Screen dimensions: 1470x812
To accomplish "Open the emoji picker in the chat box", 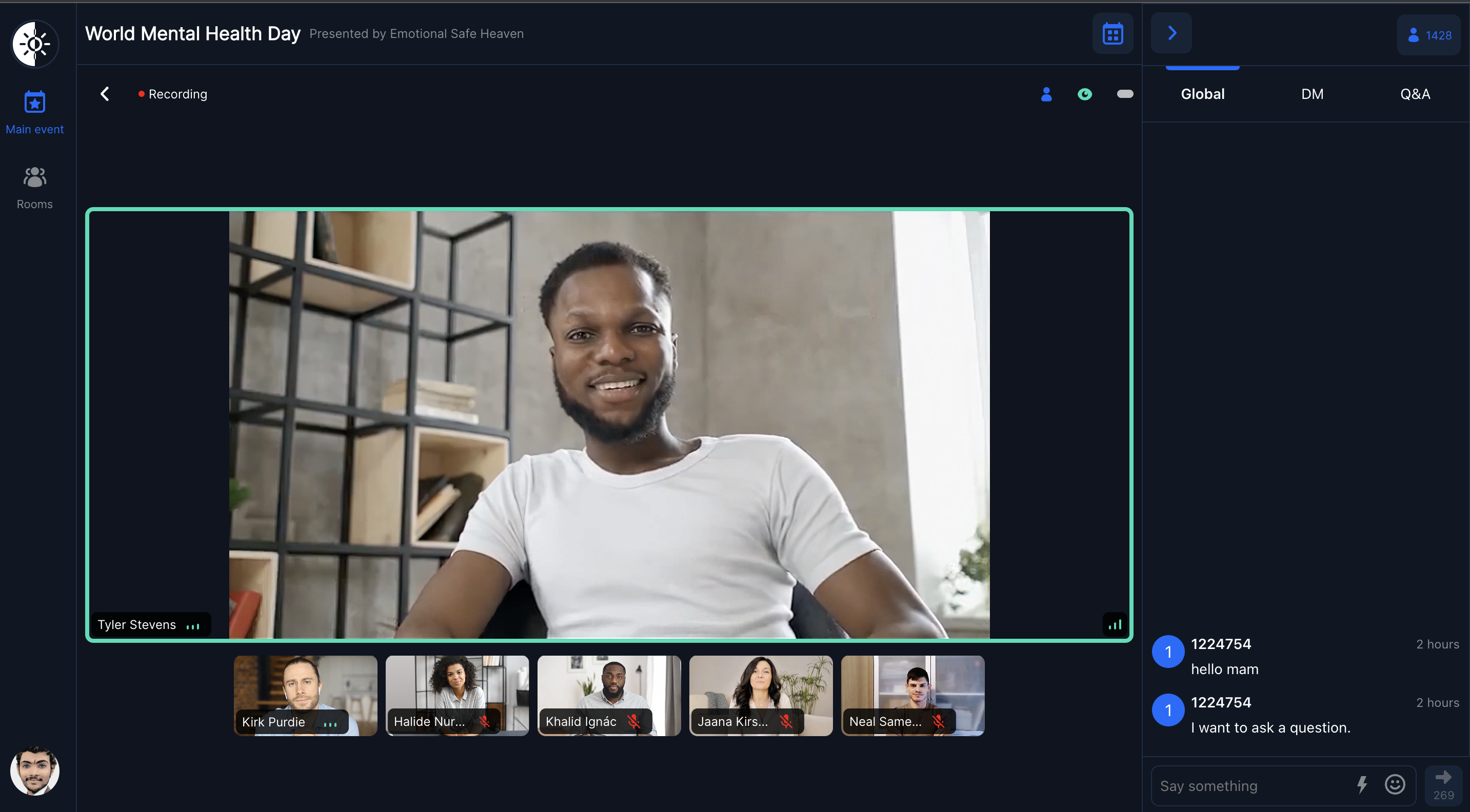I will click(1394, 785).
